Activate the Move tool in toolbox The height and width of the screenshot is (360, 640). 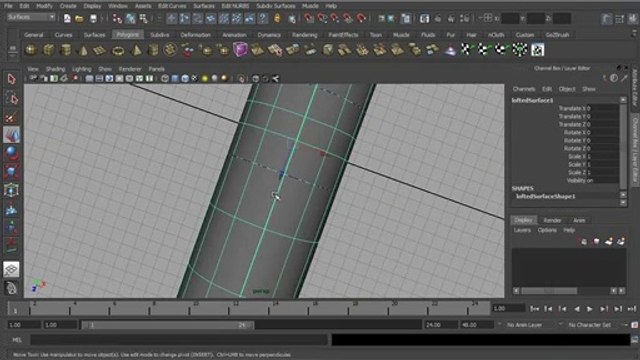pos(11,135)
